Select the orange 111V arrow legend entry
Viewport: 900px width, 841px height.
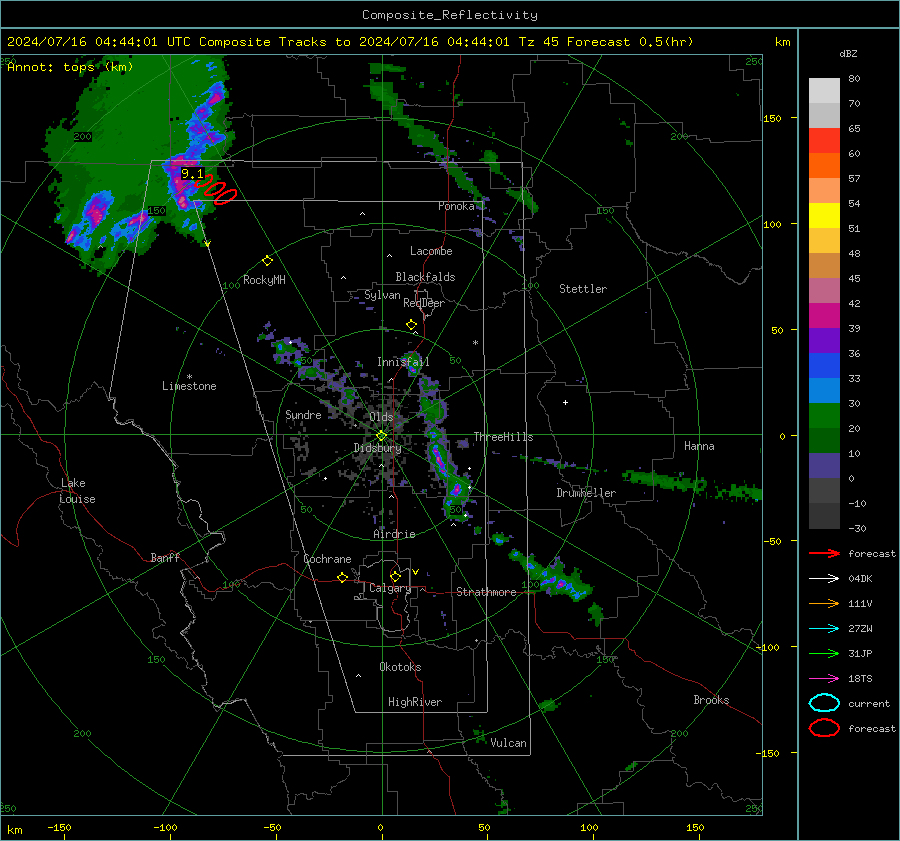coord(824,603)
